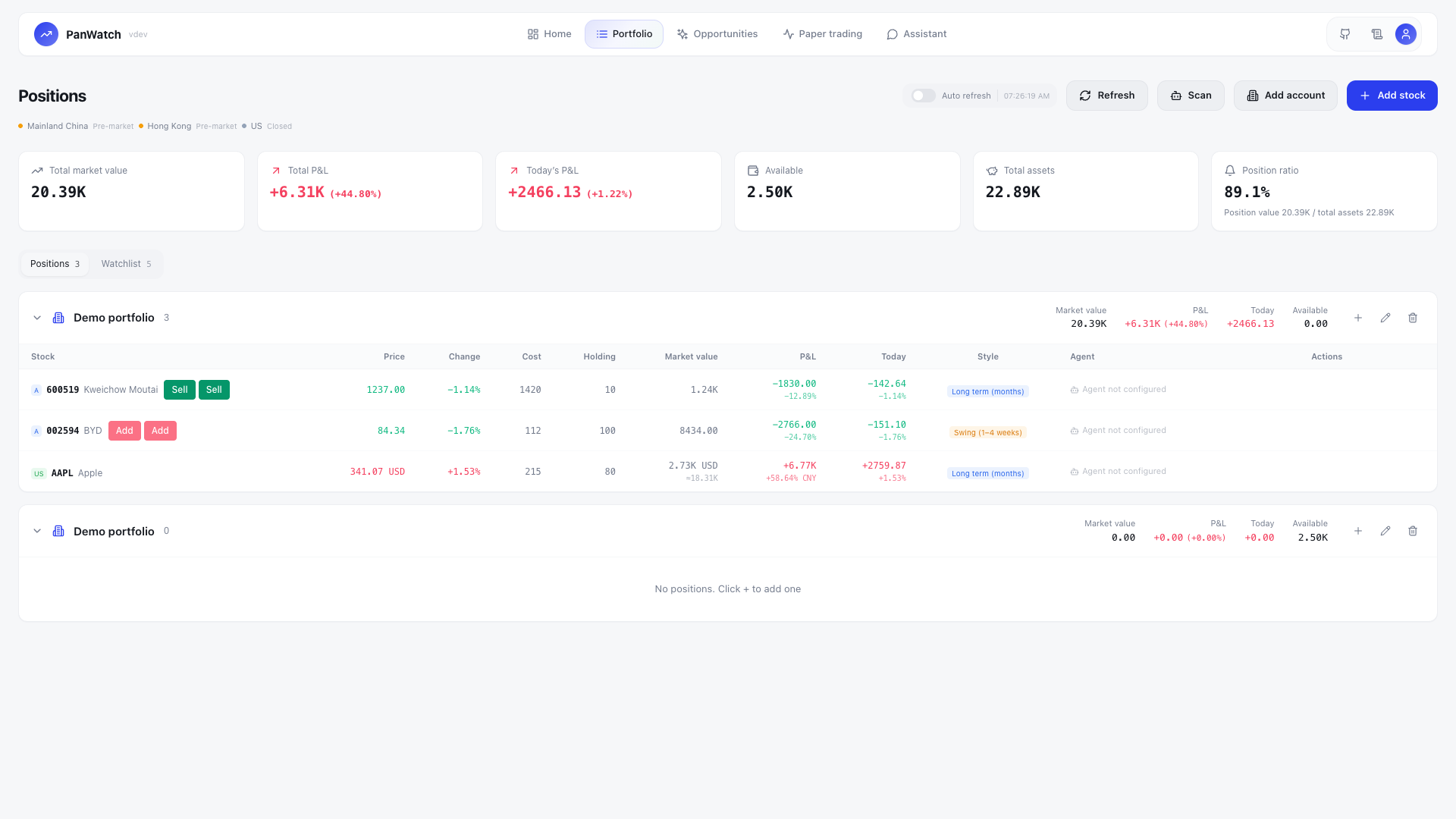Edit the empty Demo portfolio pencil icon
The image size is (1456, 819).
tap(1385, 531)
